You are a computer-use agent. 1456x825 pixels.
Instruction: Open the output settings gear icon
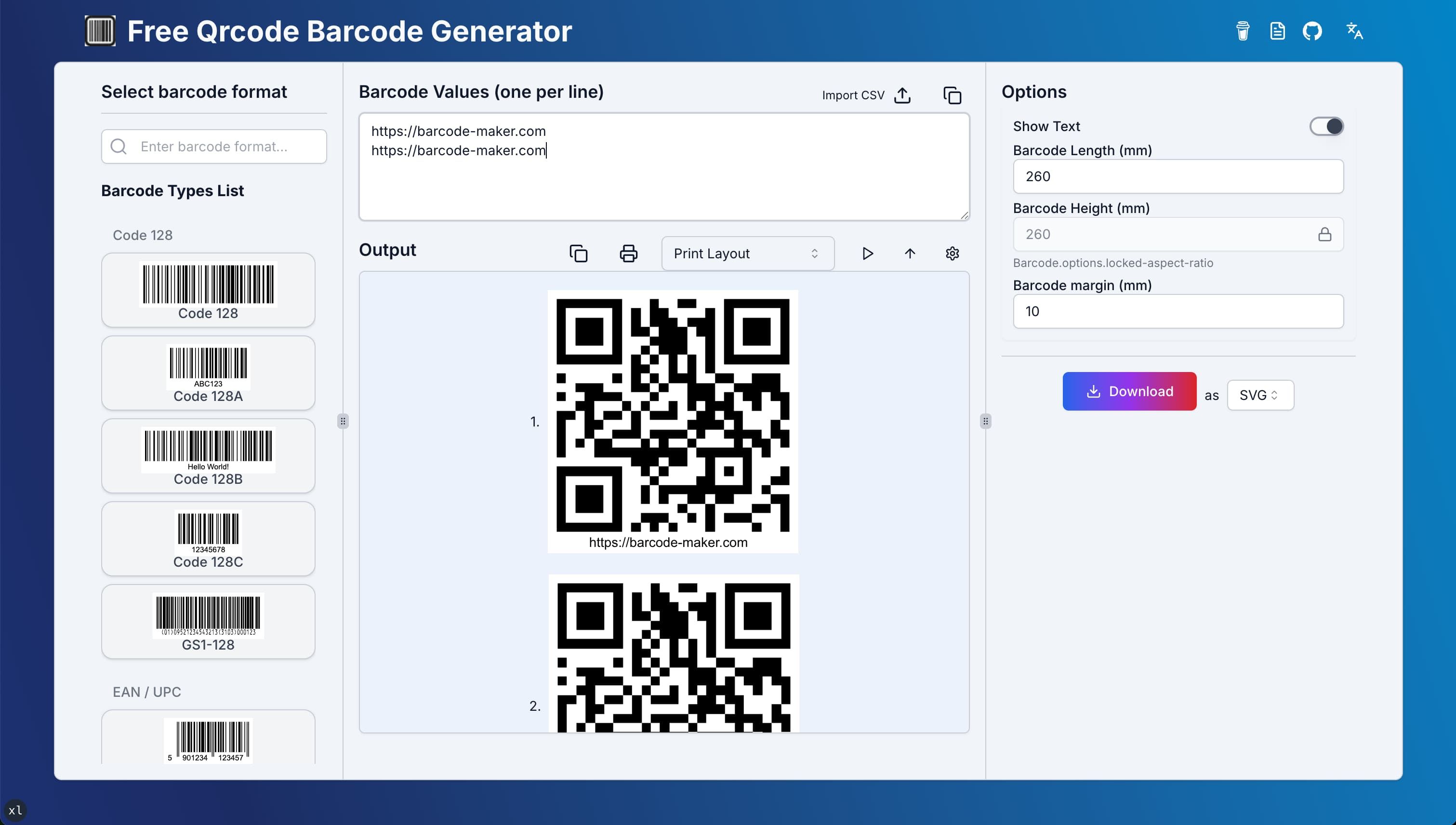(x=953, y=253)
